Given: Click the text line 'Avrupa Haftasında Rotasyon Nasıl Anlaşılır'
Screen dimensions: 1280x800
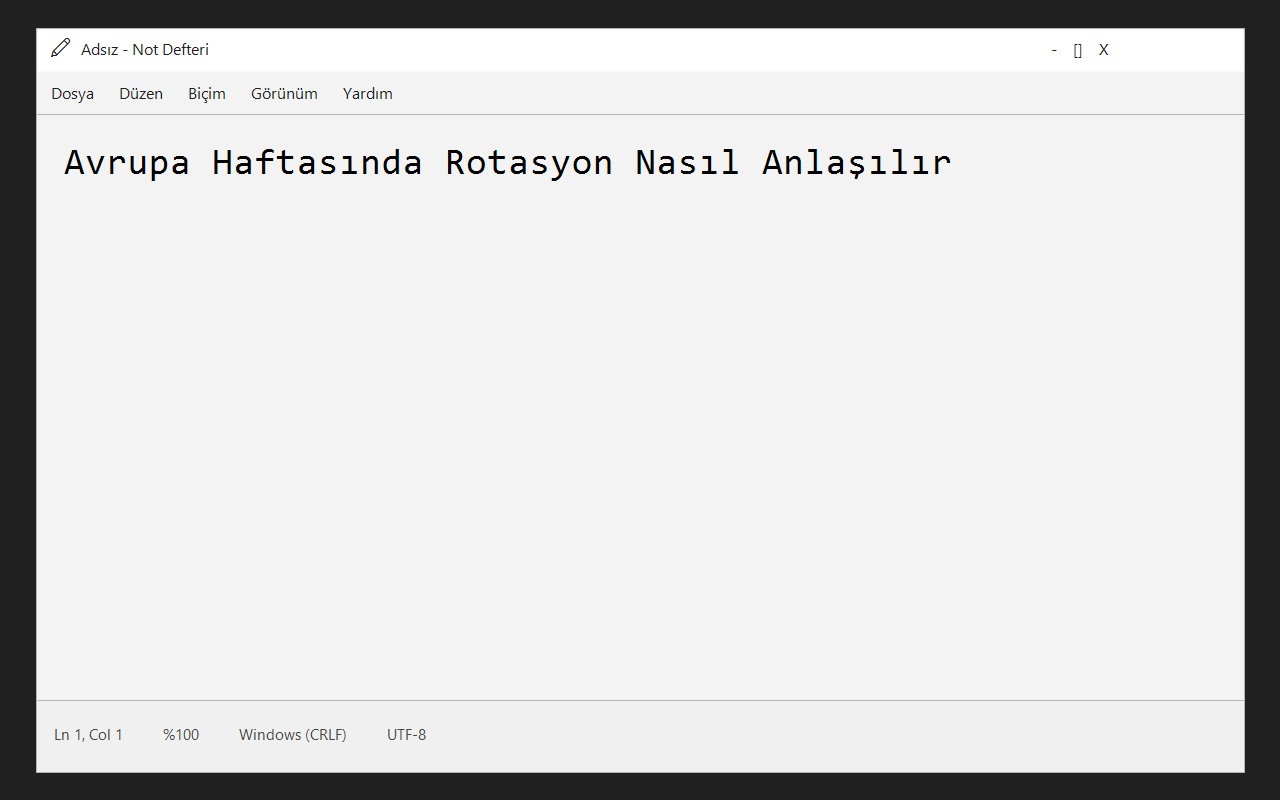Looking at the screenshot, I should coord(508,162).
